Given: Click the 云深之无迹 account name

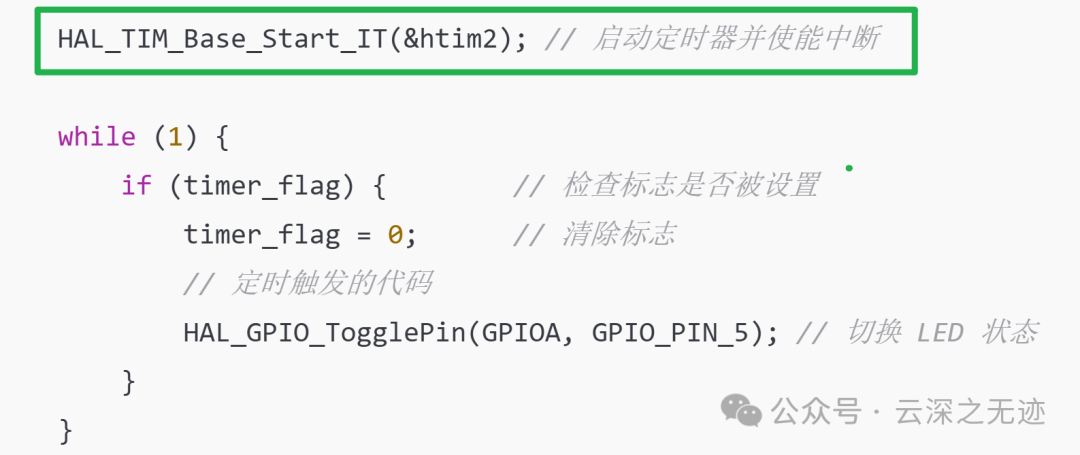Looking at the screenshot, I should pos(970,412).
